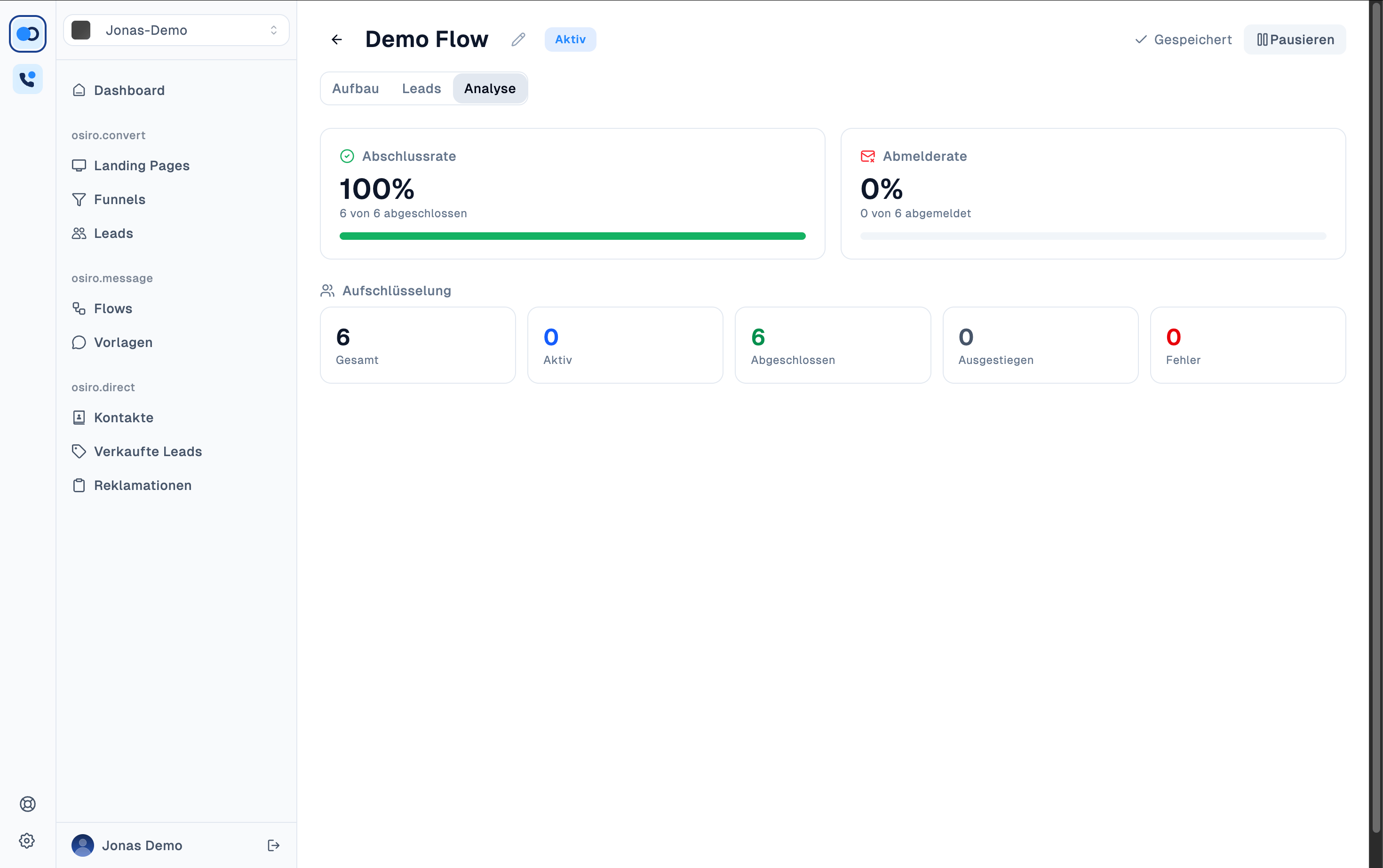The image size is (1383, 868).
Task: Open Leads in the sidebar
Action: coord(176,233)
